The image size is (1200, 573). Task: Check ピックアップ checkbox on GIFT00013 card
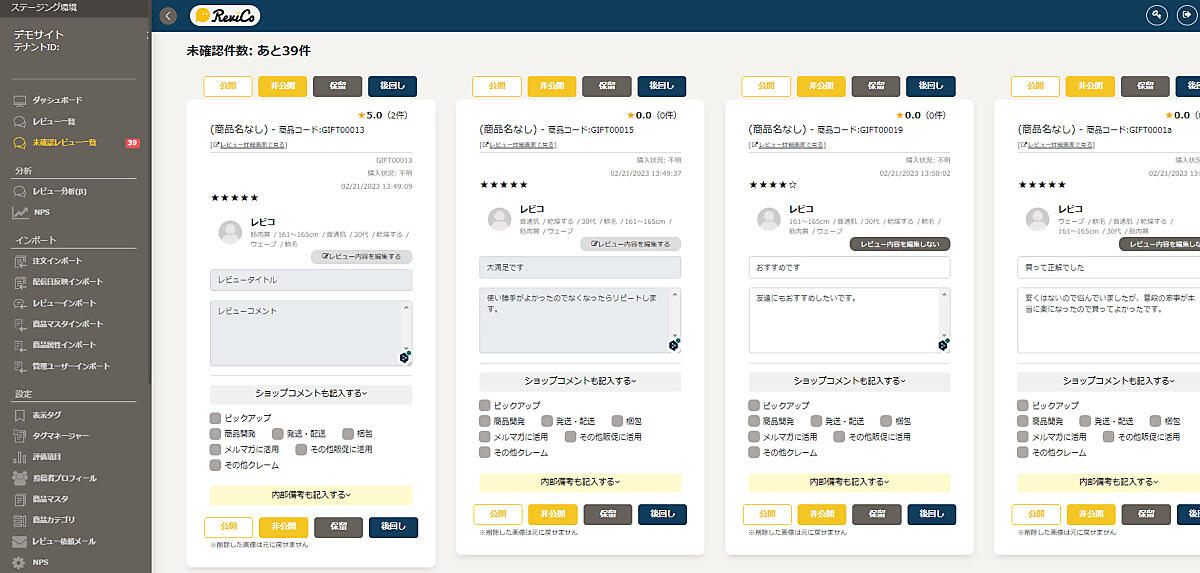[x=216, y=419]
